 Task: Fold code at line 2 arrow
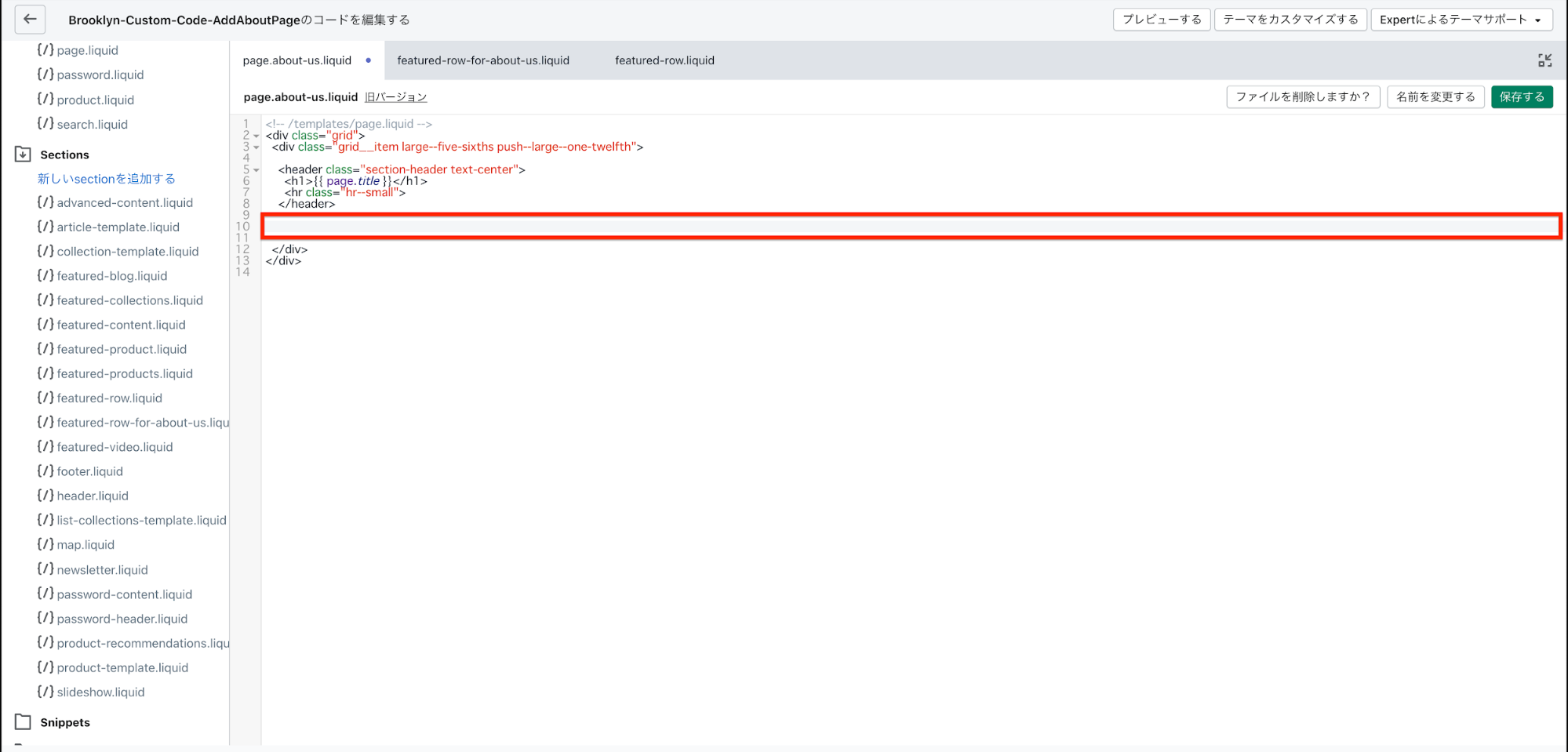pyautogui.click(x=256, y=136)
